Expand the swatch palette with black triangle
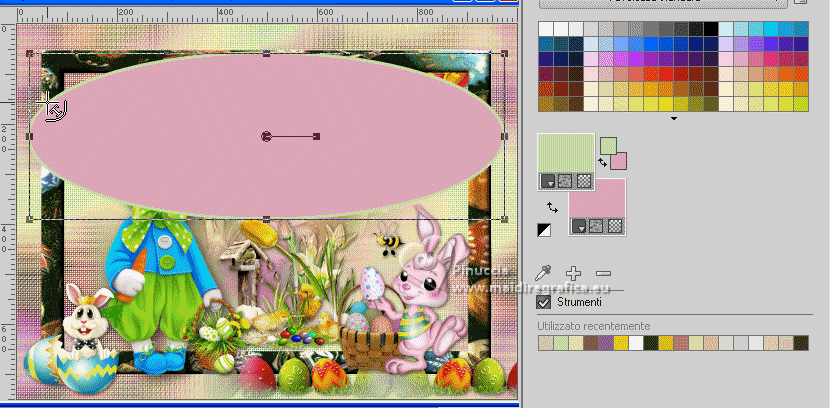This screenshot has height=408, width=830. 674,119
